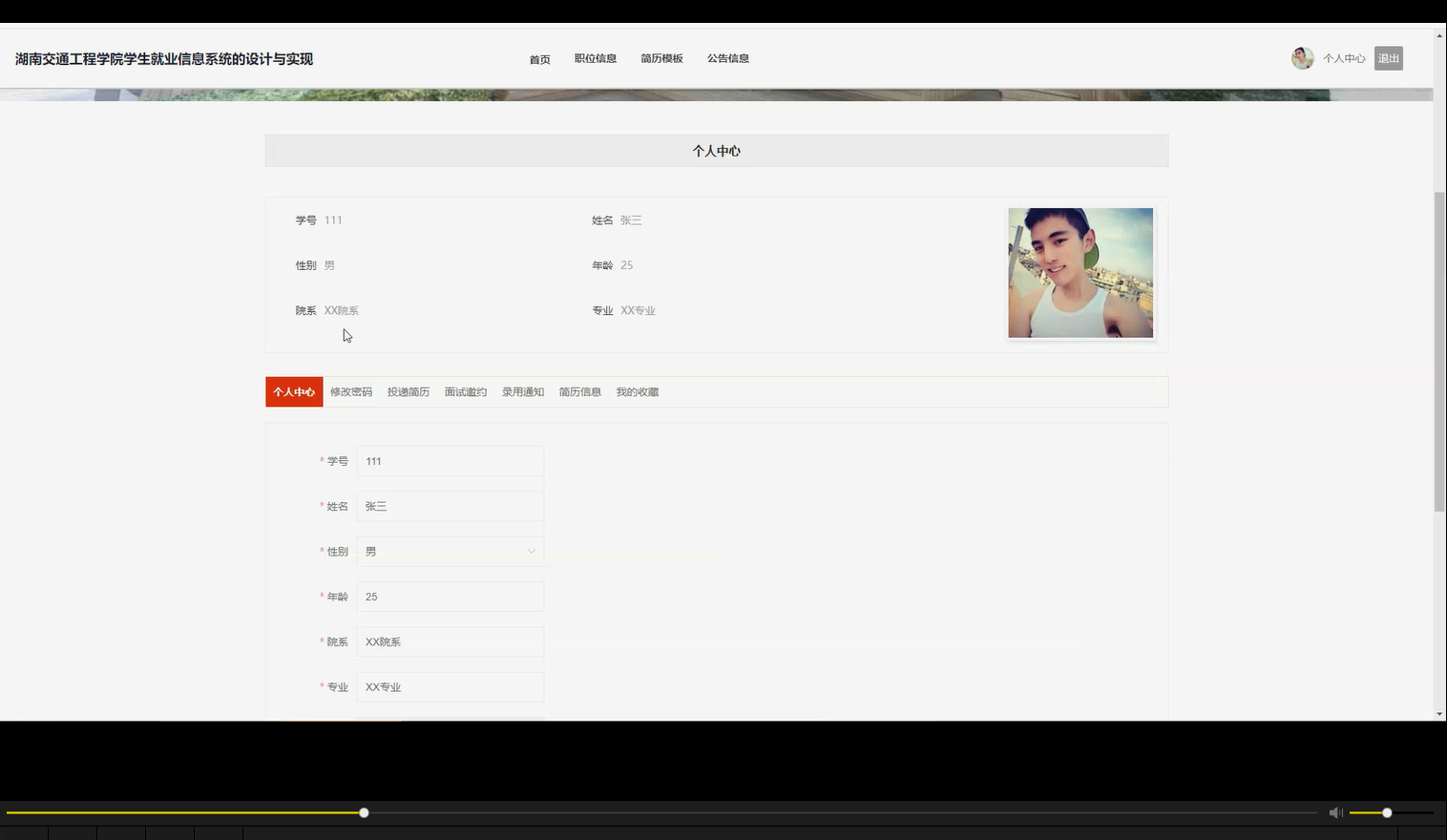Click the summary value XX院系
The width and height of the screenshot is (1447, 840).
pyautogui.click(x=341, y=310)
